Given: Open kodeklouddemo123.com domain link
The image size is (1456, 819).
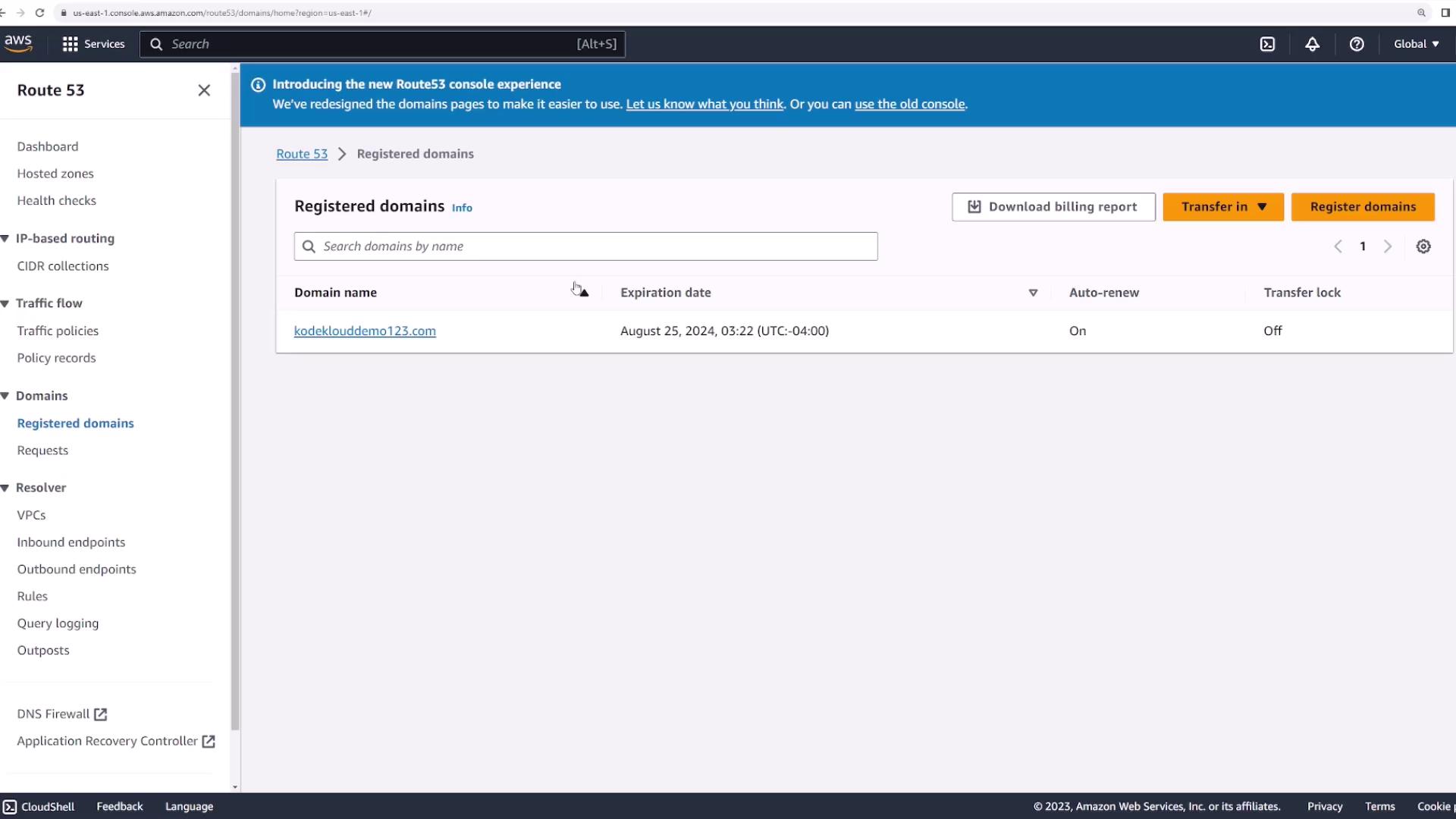Looking at the screenshot, I should pos(365,331).
